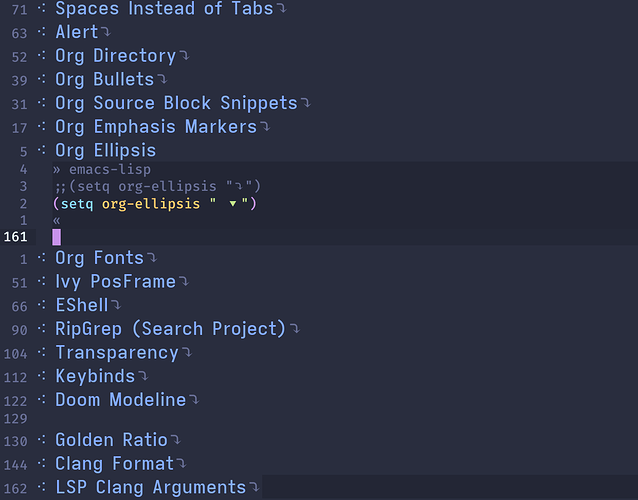Click the source block end marker «
Viewport: 638px width, 500px height.
pos(57,220)
